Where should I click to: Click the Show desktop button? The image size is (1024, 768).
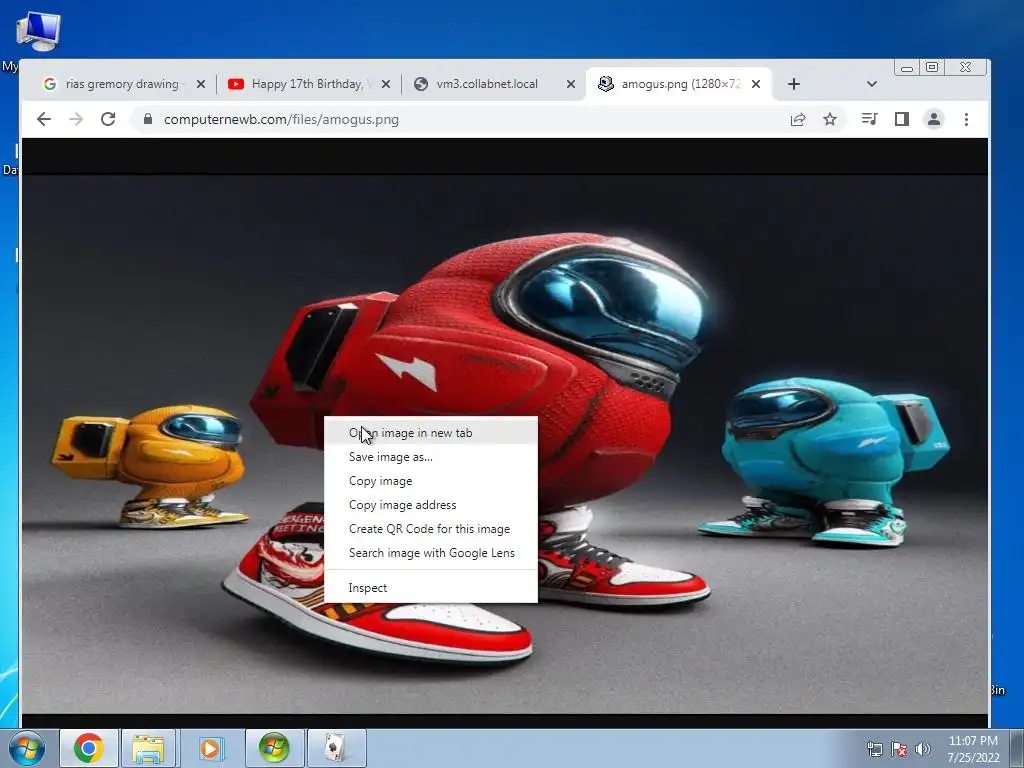[1017, 749]
